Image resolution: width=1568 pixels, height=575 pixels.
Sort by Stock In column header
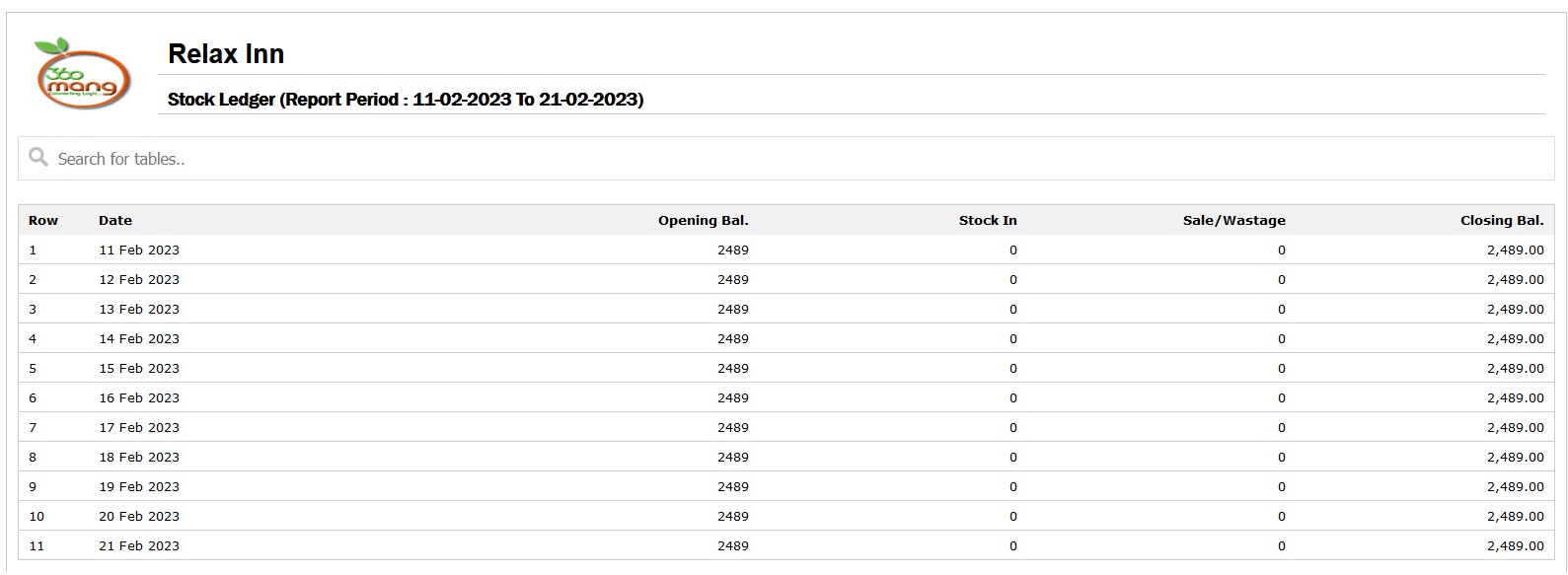[x=988, y=220]
